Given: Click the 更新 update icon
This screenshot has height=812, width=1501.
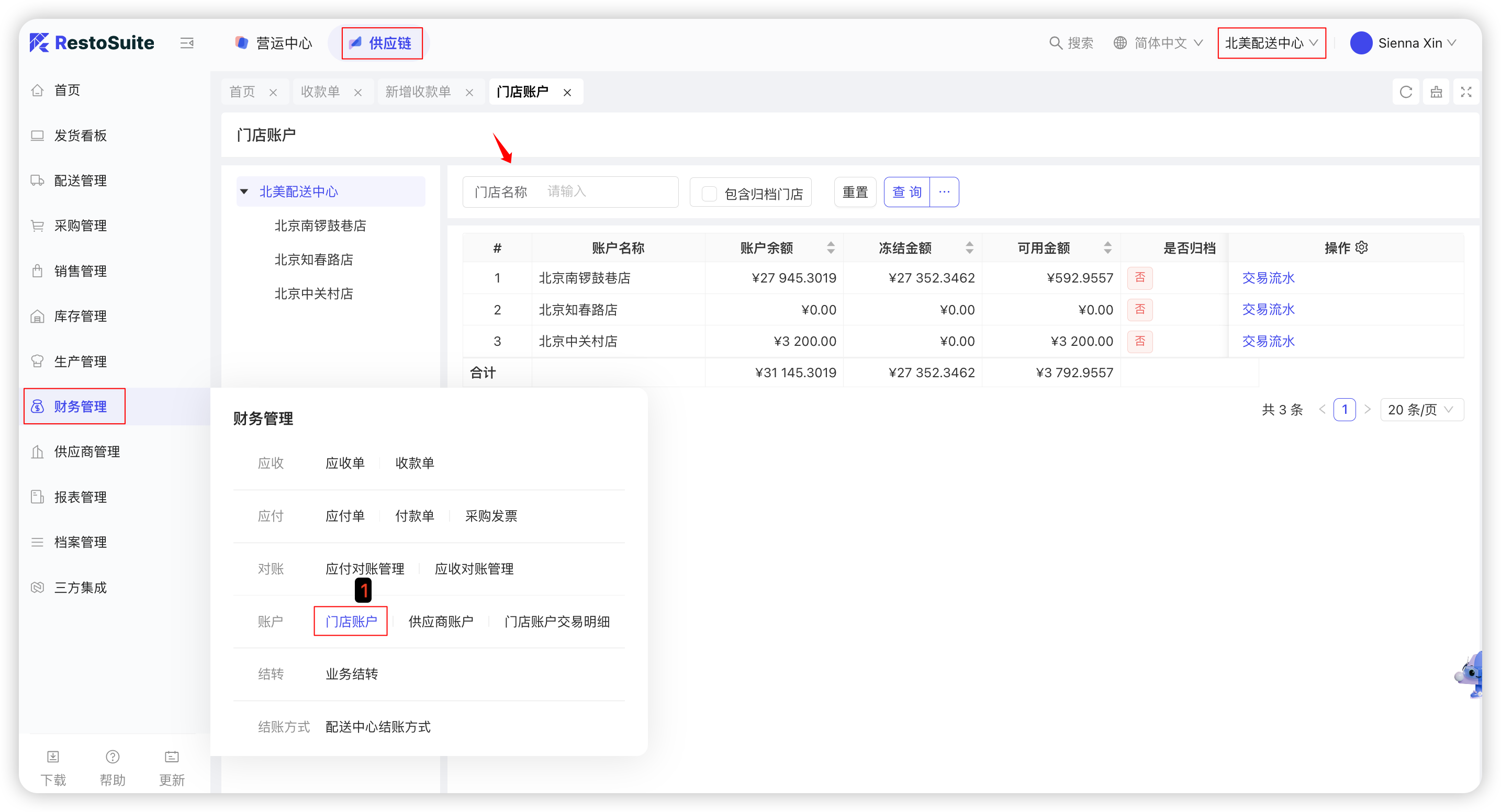Looking at the screenshot, I should pos(172,757).
